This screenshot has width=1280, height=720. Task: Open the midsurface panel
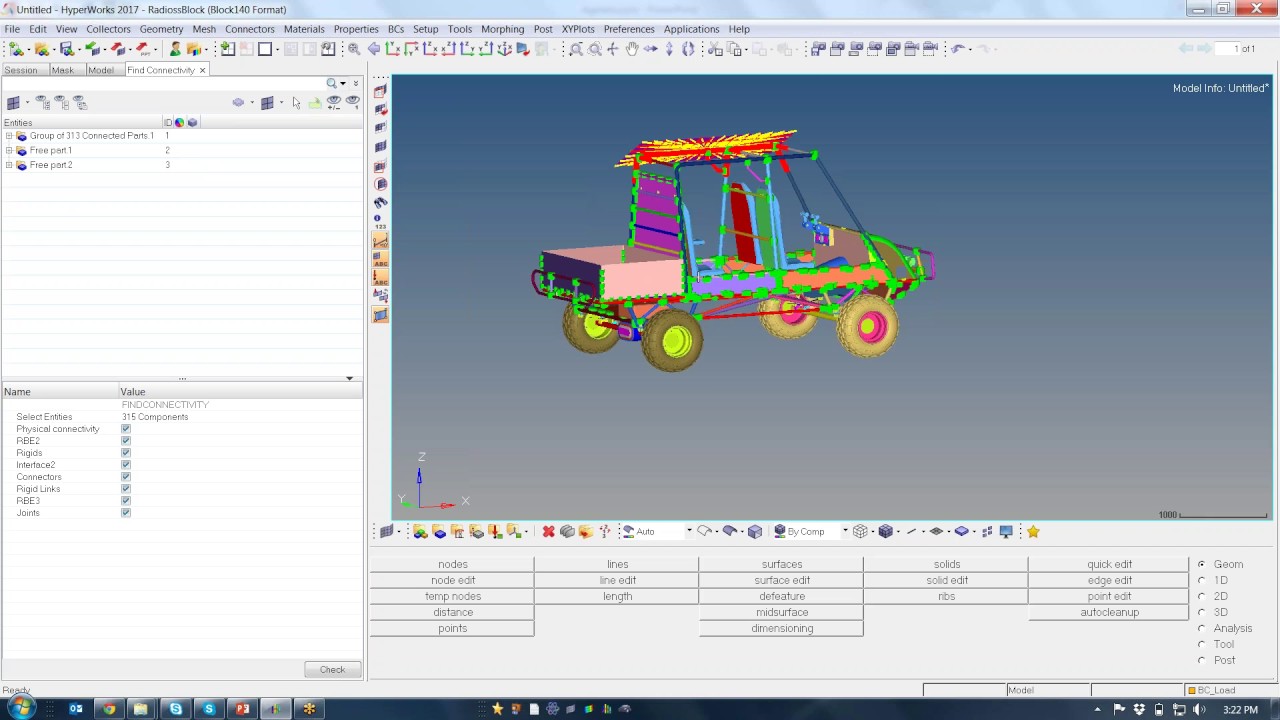[782, 612]
